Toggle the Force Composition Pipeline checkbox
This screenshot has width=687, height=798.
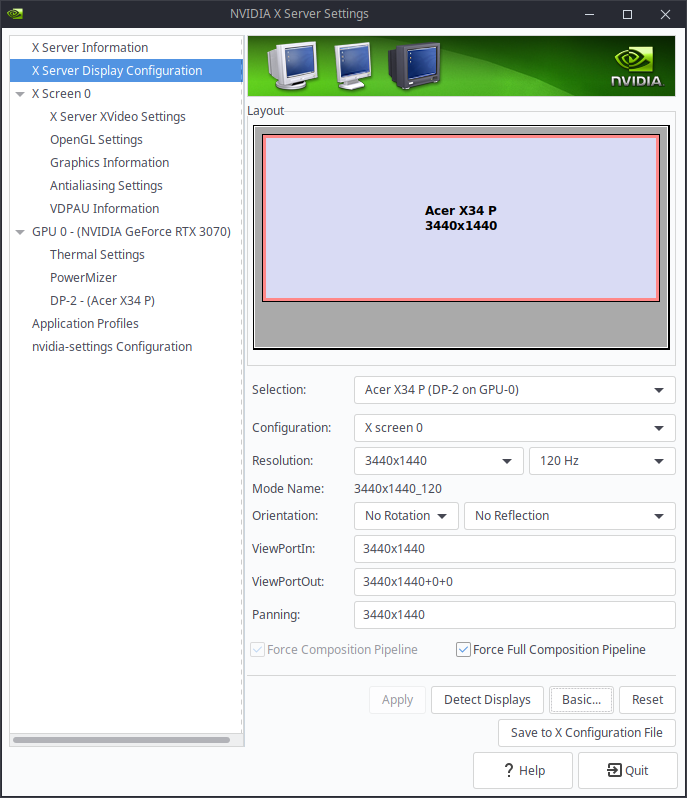tap(258, 650)
